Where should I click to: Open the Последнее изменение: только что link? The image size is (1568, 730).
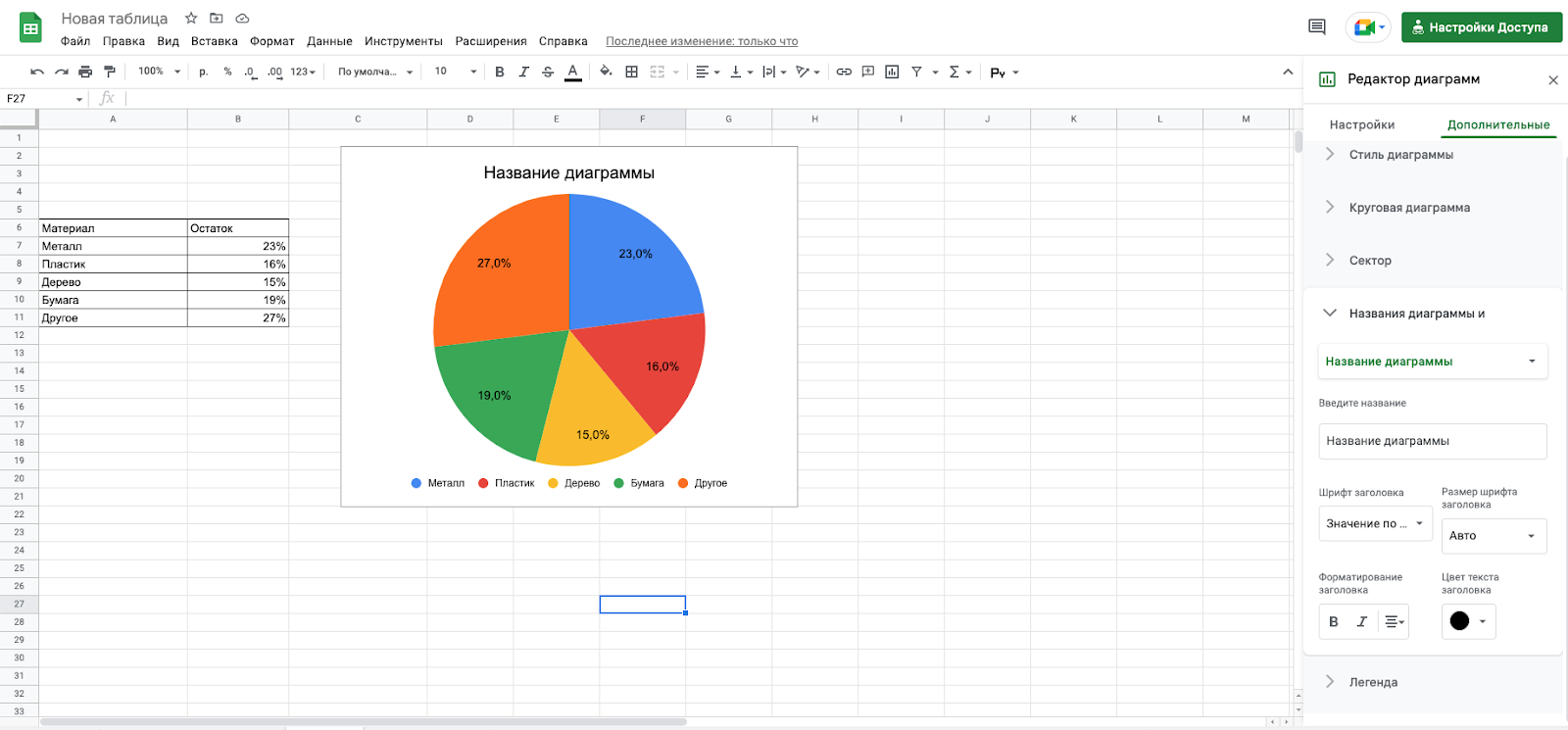coord(702,41)
